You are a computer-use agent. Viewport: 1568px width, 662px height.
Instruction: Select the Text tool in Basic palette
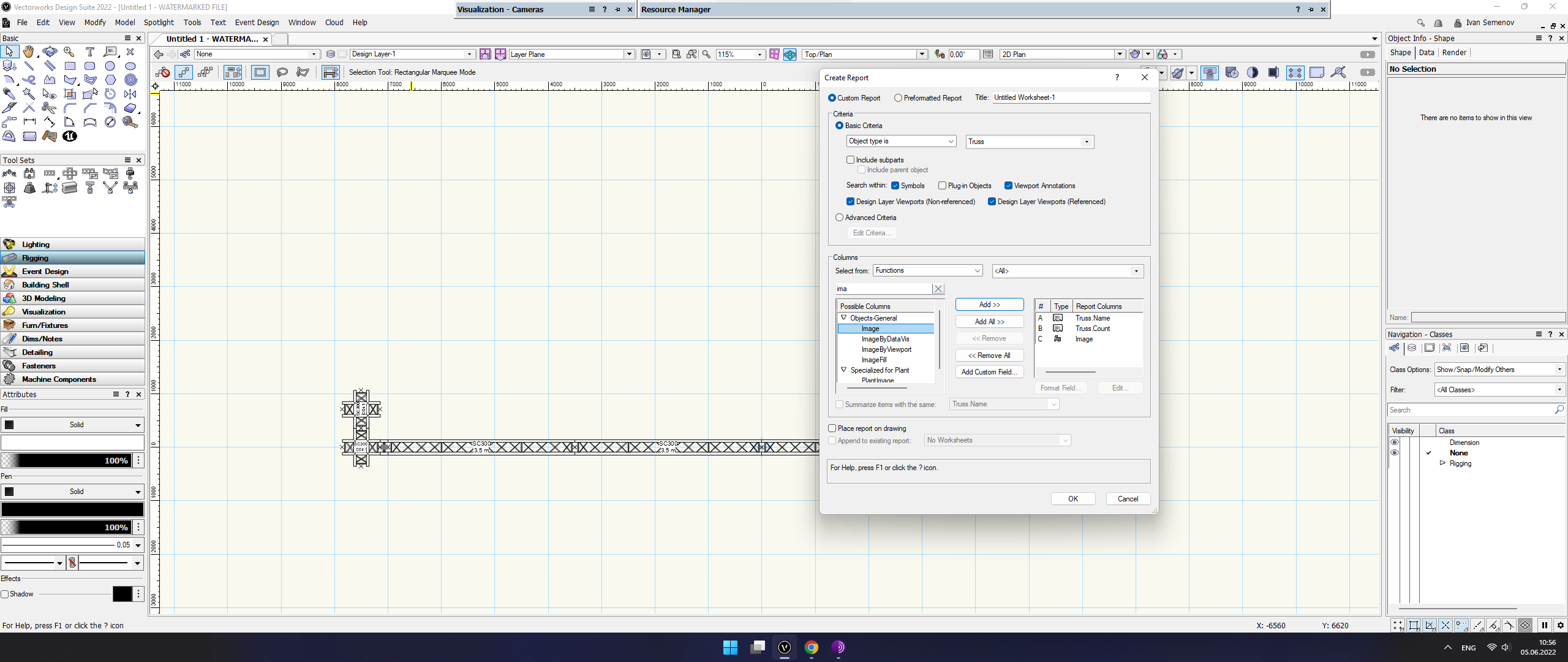pyautogui.click(x=90, y=52)
